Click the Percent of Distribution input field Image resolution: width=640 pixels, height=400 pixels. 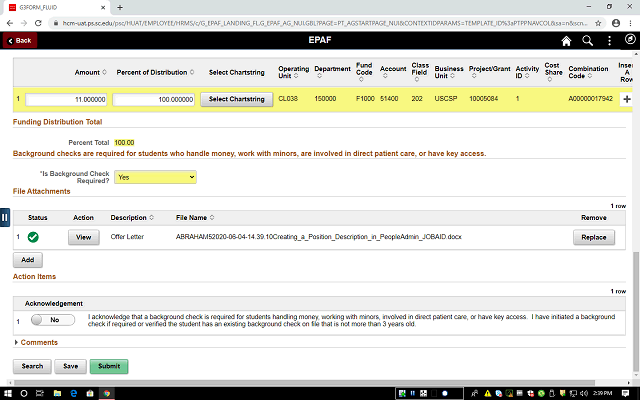(x=153, y=100)
